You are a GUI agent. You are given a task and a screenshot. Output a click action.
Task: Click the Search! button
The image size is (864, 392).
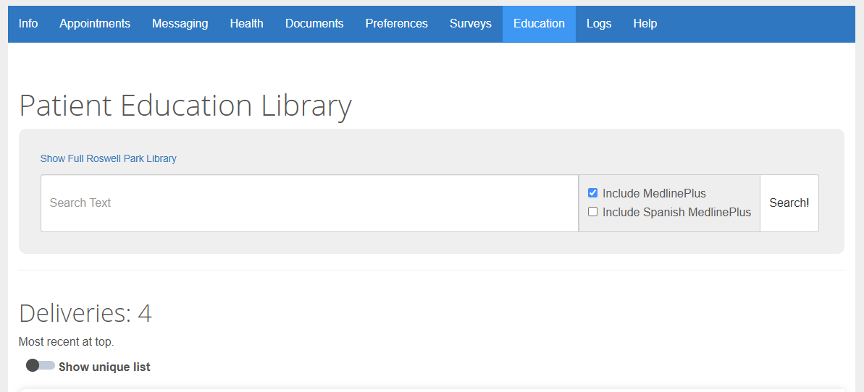789,203
